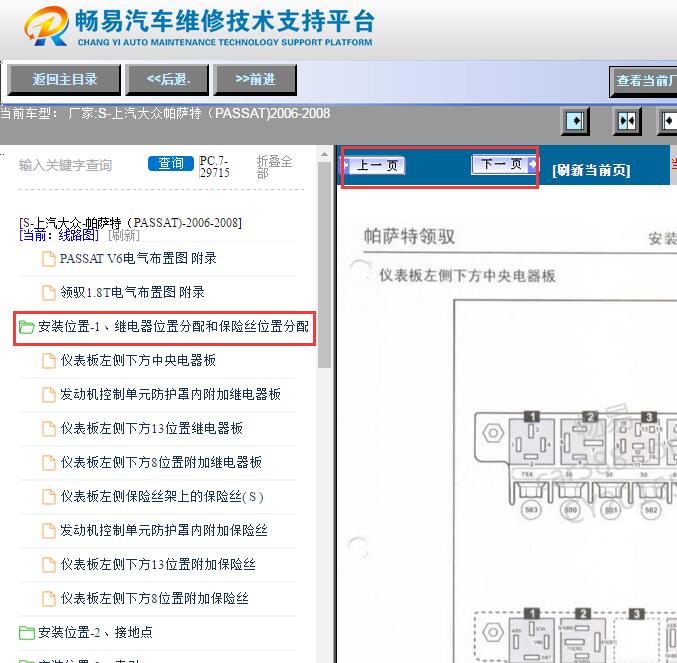Click the 查询 search button
The height and width of the screenshot is (663, 677).
coord(171,164)
